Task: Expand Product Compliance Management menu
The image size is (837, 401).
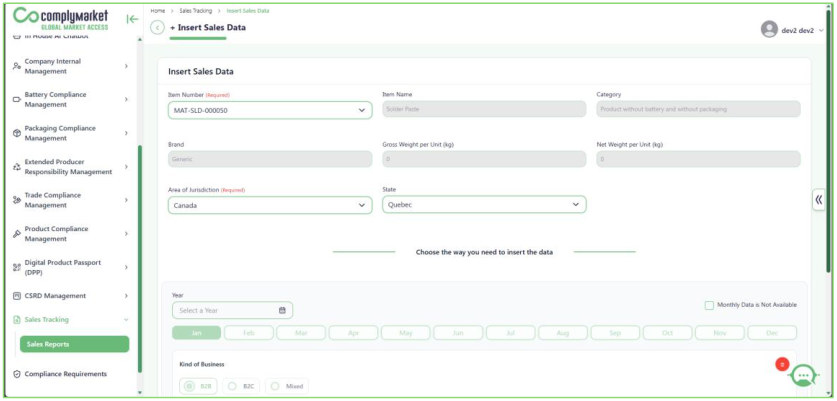Action: point(127,234)
